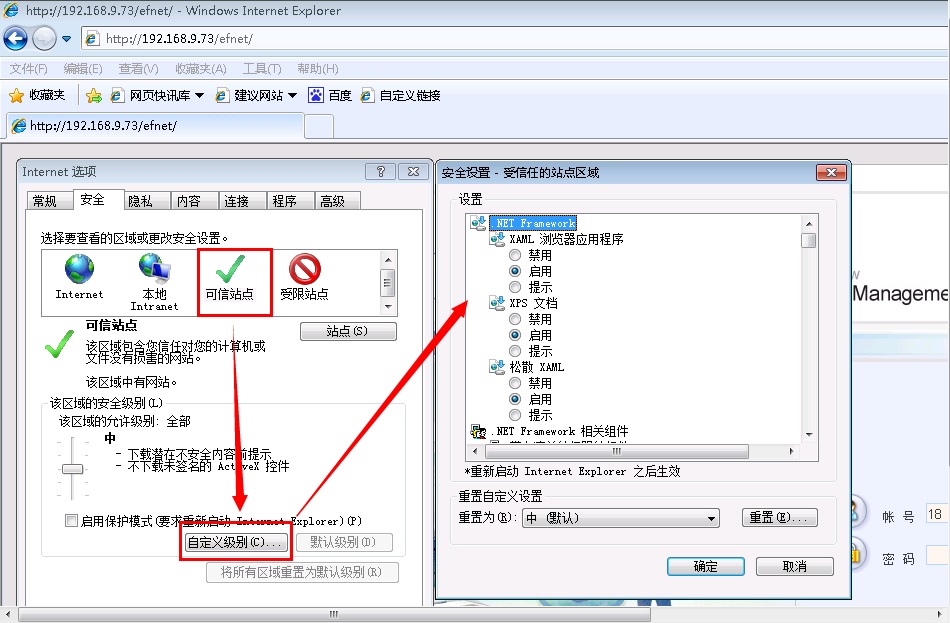Expand the 建议网站 dropdown arrow

[292, 96]
